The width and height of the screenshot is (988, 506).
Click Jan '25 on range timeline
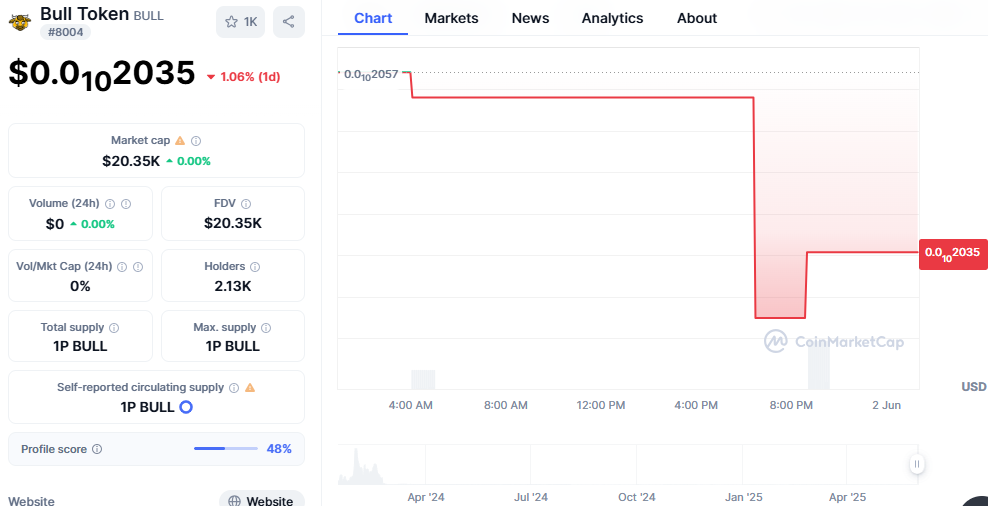[744, 497]
